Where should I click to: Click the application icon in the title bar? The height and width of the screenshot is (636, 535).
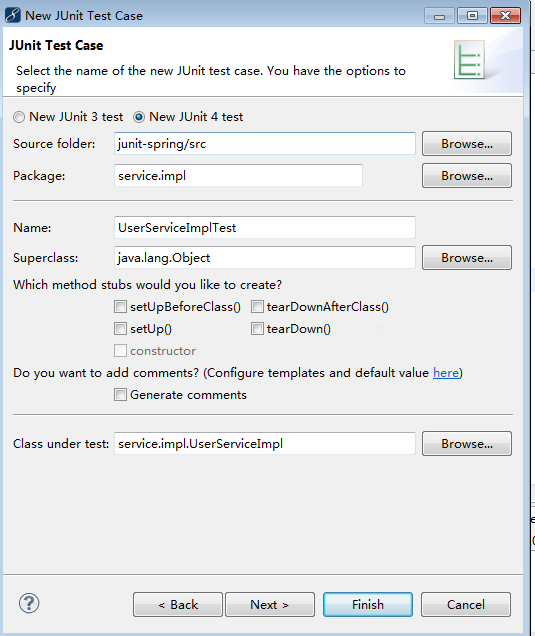[12, 15]
